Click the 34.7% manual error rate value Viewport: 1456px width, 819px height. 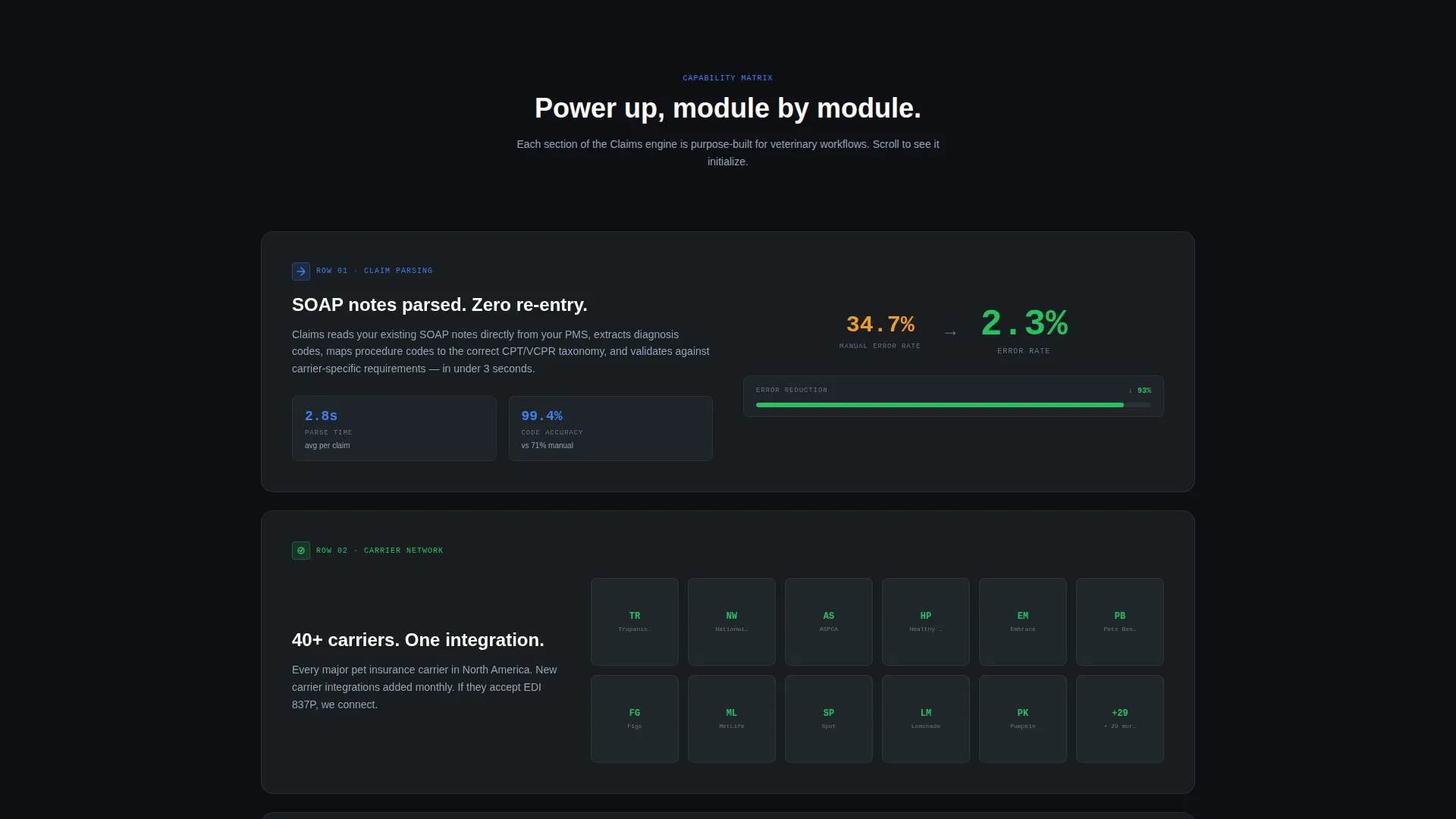click(880, 325)
